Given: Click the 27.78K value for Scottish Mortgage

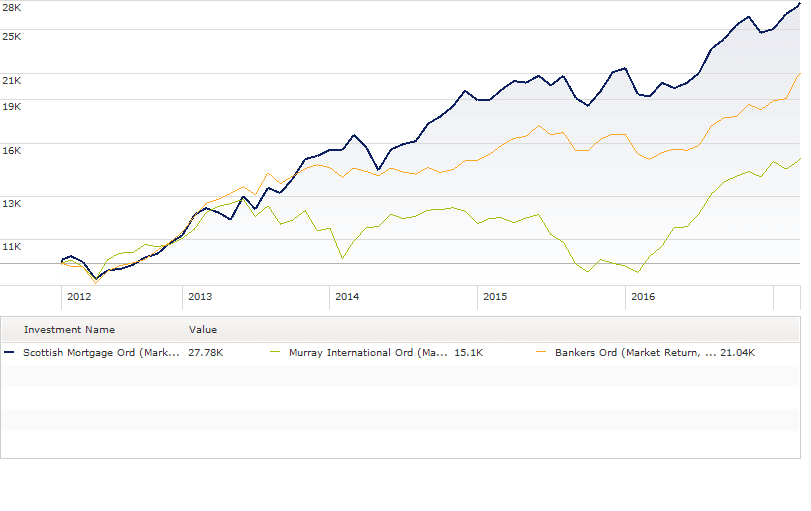Looking at the screenshot, I should (205, 352).
